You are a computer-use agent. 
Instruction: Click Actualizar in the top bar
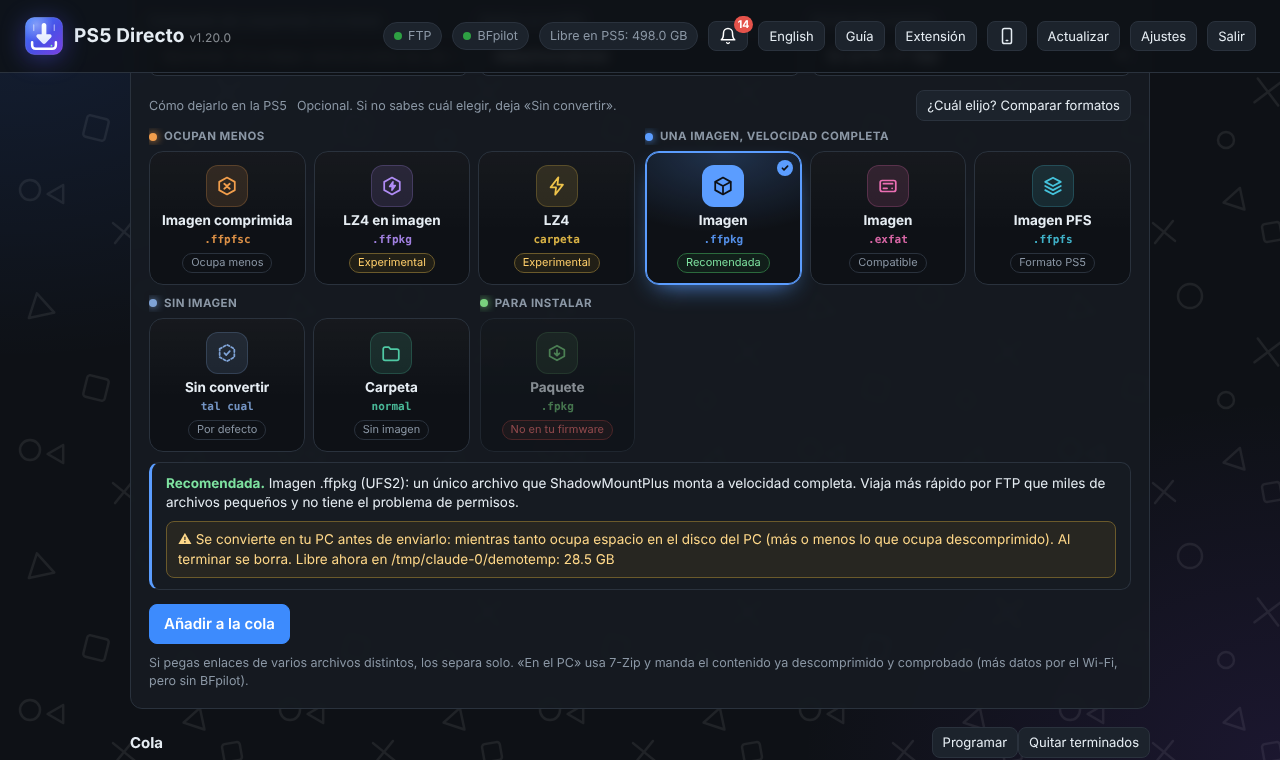[x=1078, y=36]
